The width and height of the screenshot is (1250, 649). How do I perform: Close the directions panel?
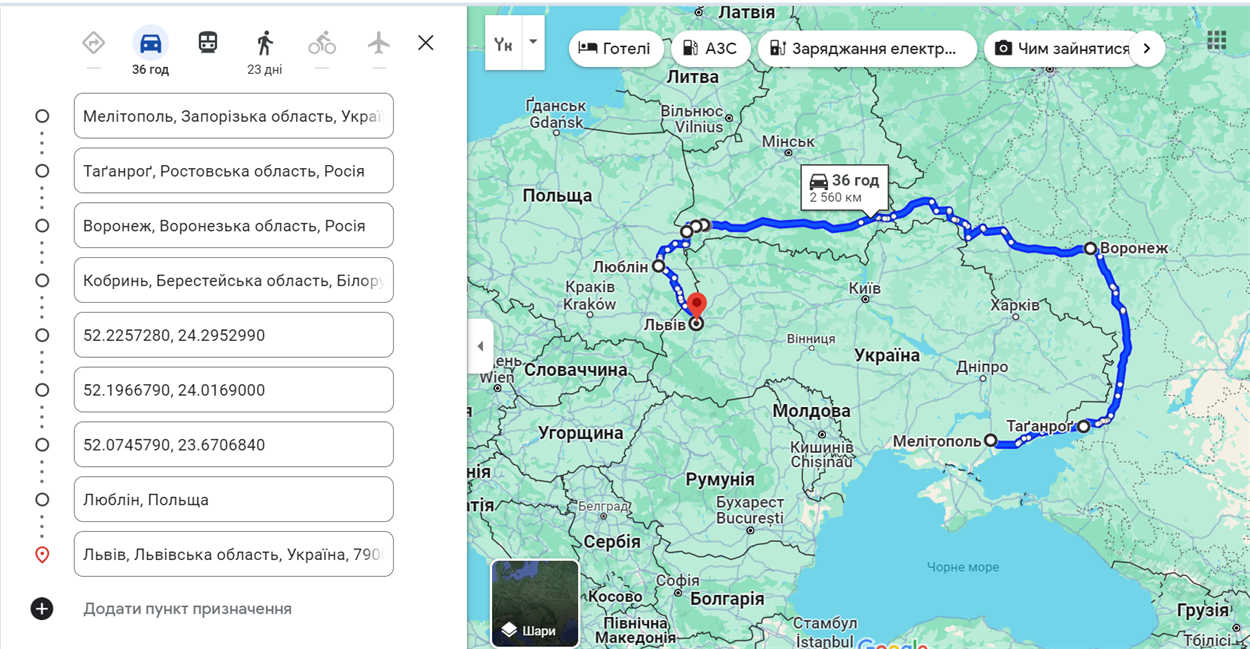tap(426, 43)
